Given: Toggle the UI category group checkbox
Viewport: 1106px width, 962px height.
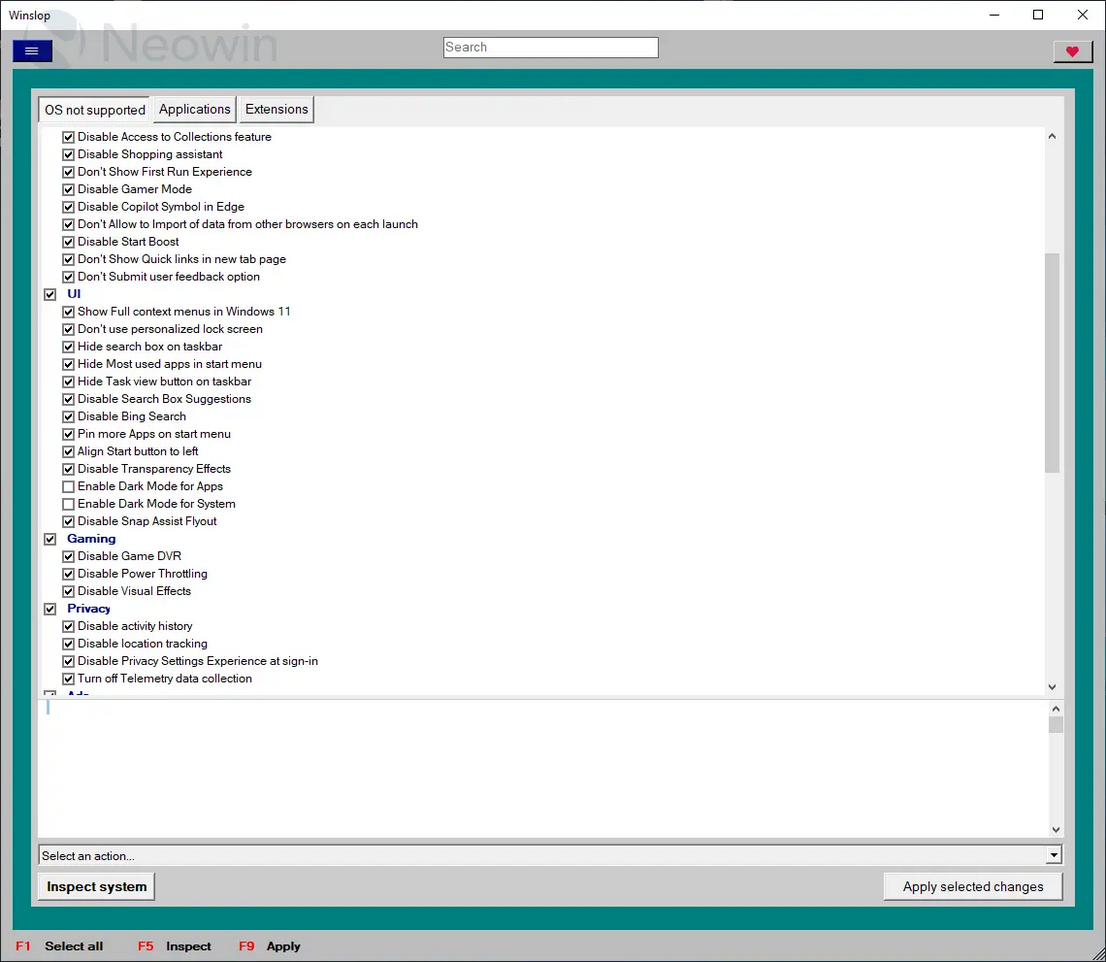Looking at the screenshot, I should (50, 295).
